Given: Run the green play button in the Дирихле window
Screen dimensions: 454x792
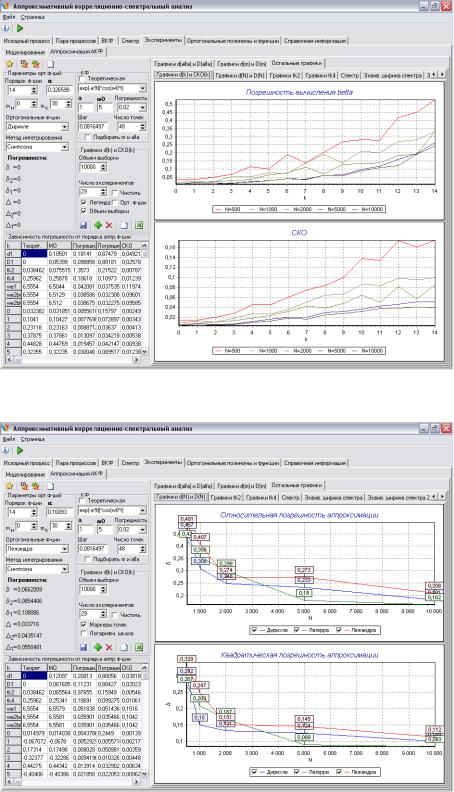Looking at the screenshot, I should pyautogui.click(x=20, y=28).
